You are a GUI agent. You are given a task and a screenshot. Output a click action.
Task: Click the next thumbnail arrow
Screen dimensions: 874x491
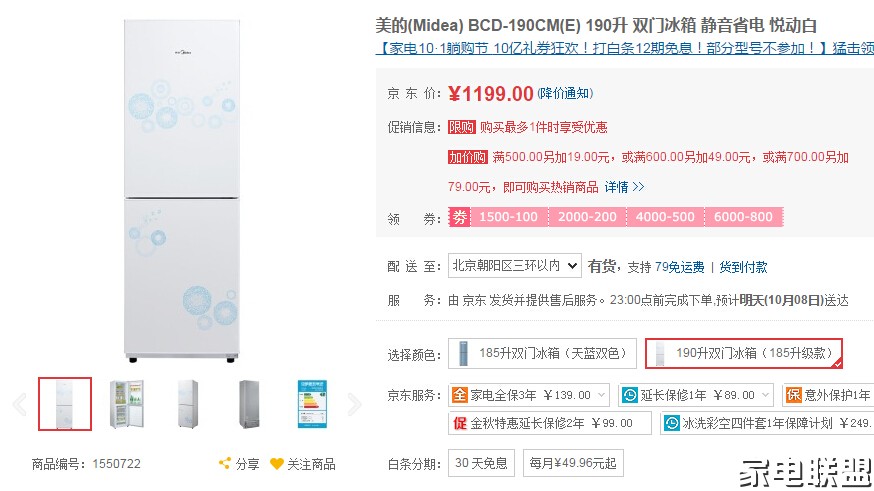pyautogui.click(x=354, y=404)
